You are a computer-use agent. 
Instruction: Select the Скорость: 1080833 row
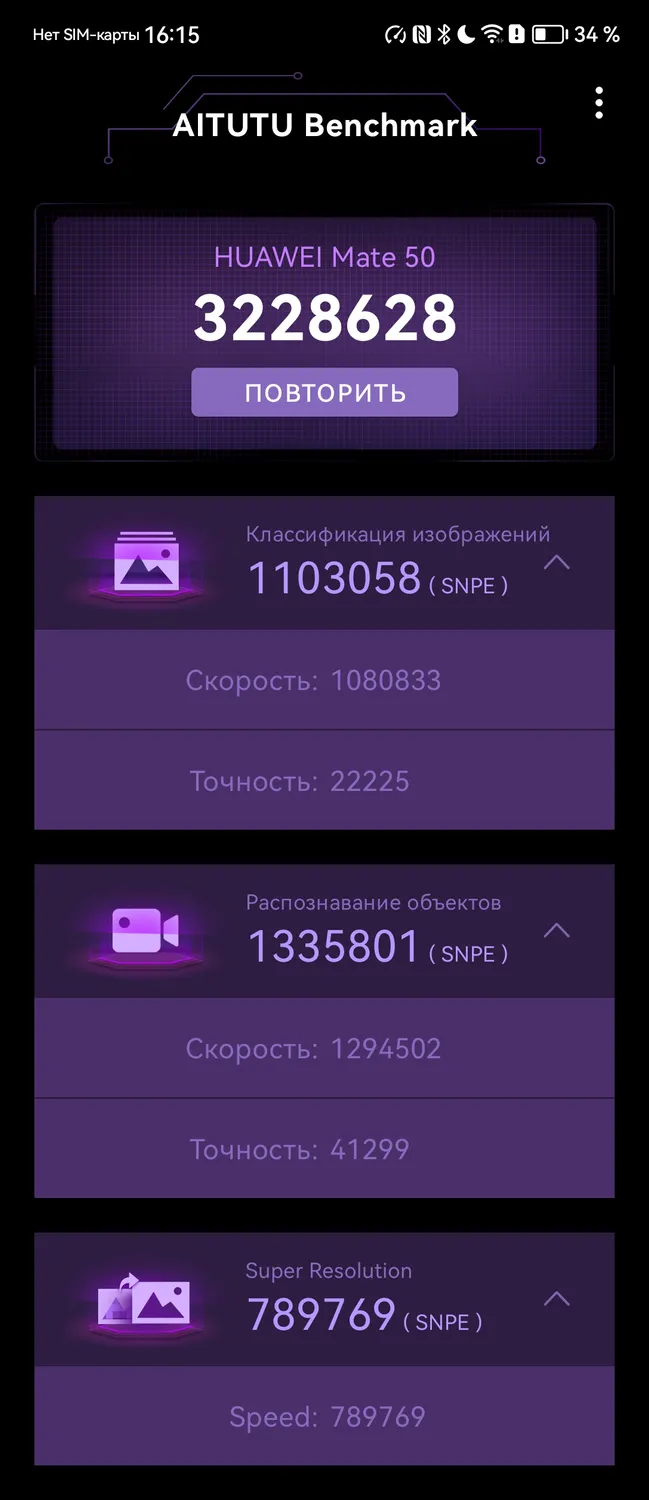coord(324,680)
